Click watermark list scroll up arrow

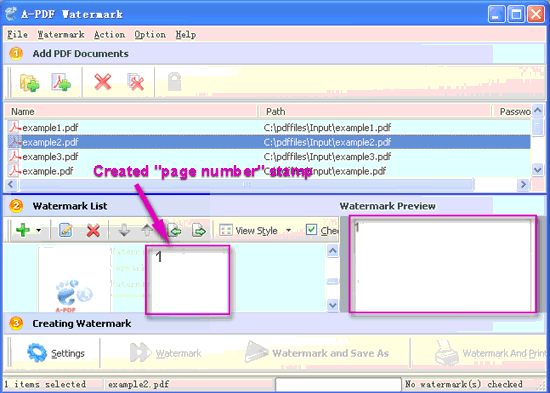tap(333, 251)
